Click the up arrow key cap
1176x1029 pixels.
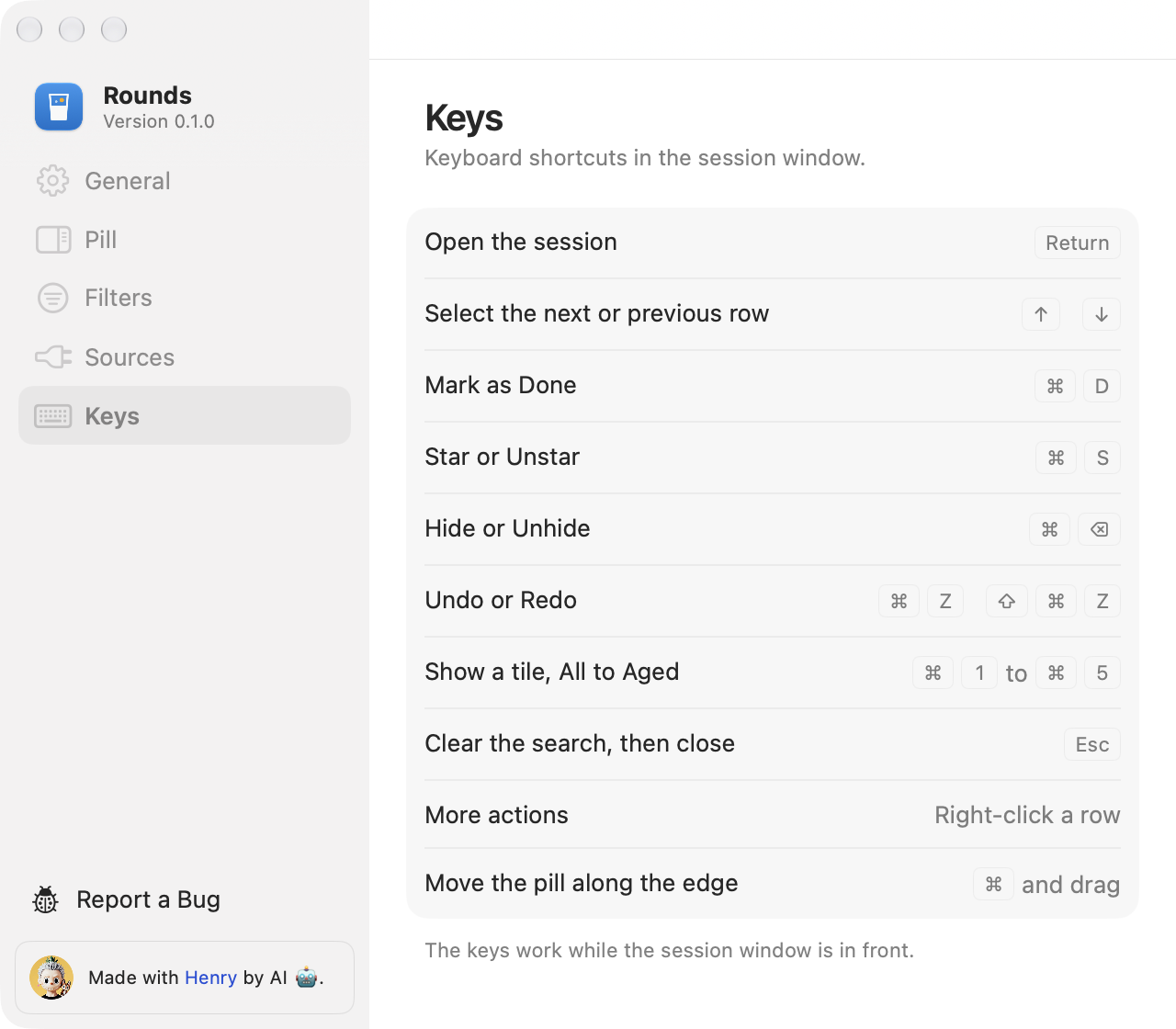(x=1041, y=314)
